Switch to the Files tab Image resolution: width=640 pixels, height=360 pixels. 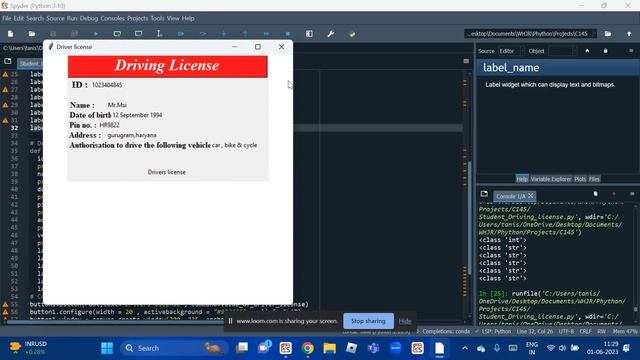[594, 179]
